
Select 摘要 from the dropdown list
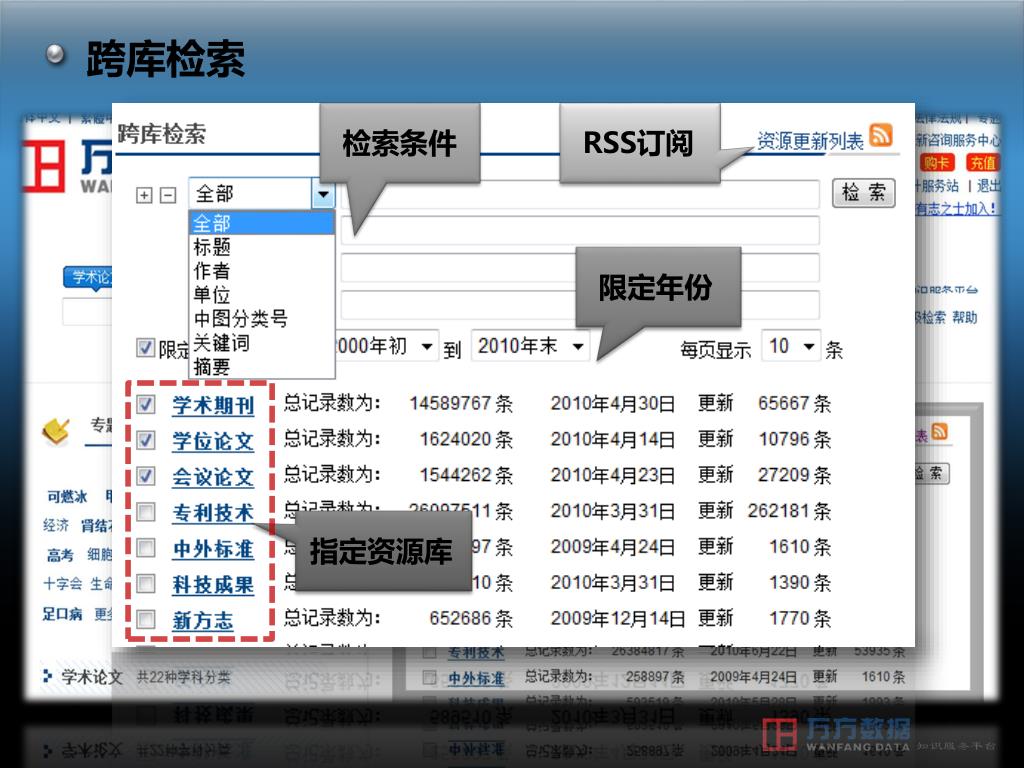[x=212, y=366]
